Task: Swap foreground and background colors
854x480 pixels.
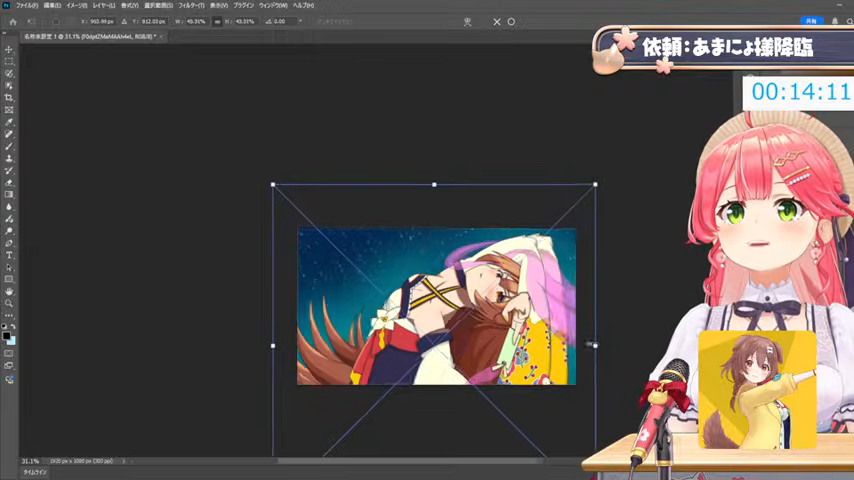Action: pos(13,326)
